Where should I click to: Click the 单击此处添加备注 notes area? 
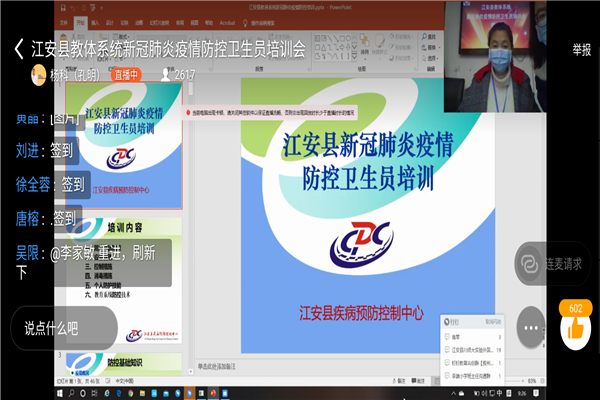pos(217,367)
